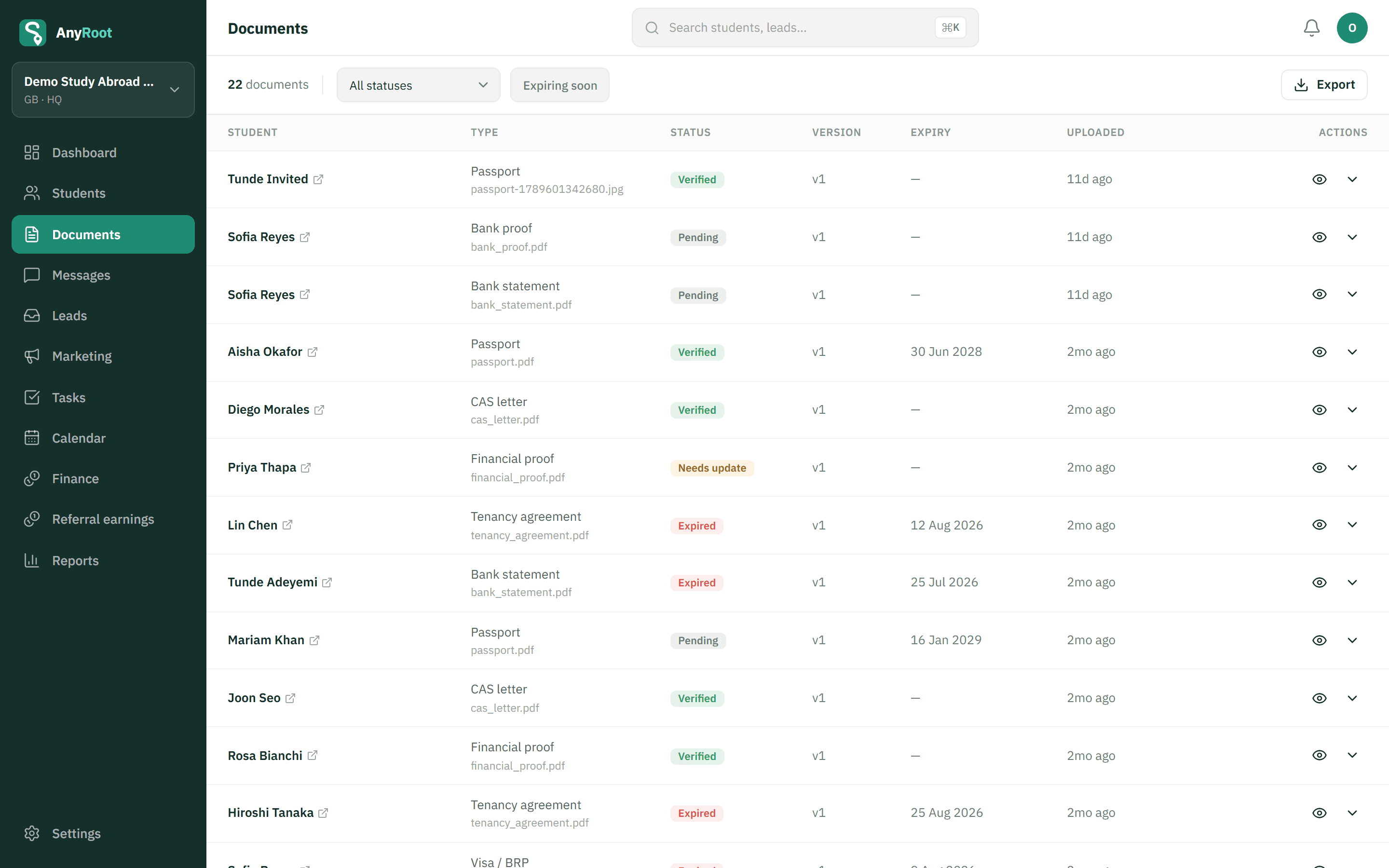Open Diego Morales' external link icon
The height and width of the screenshot is (868, 1389).
(319, 410)
